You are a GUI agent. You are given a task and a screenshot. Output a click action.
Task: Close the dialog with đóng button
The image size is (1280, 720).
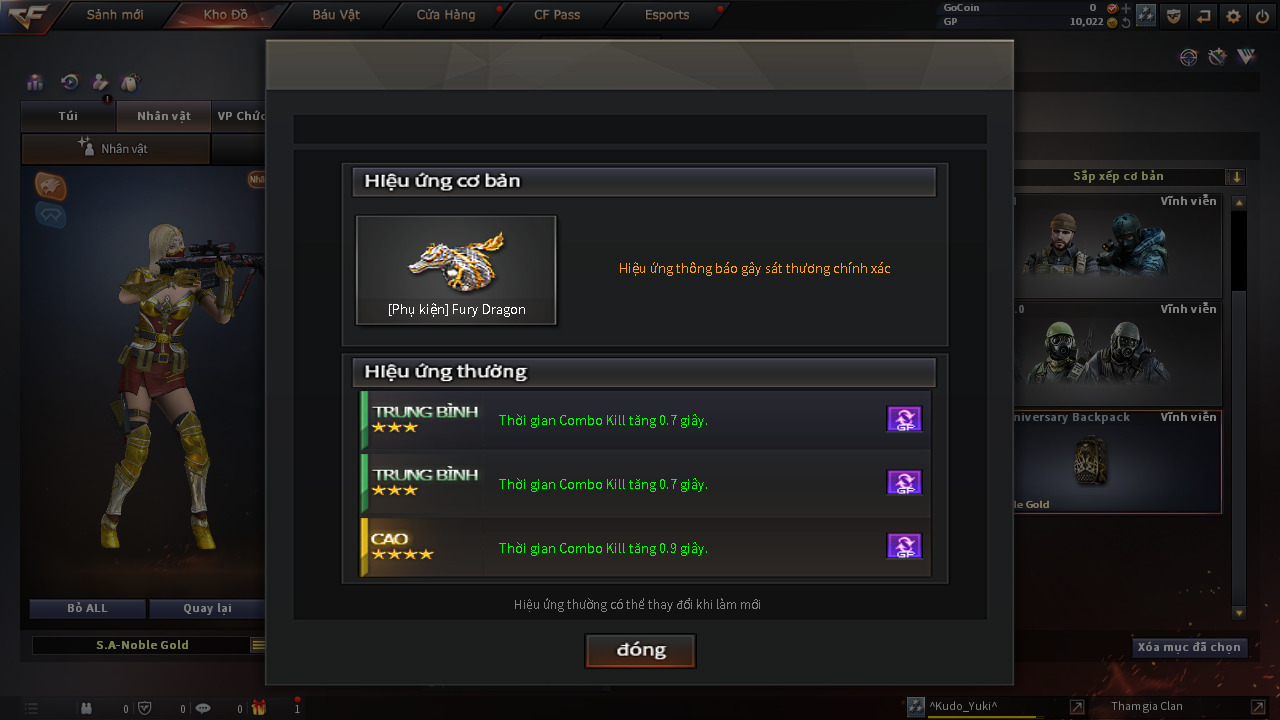(640, 650)
